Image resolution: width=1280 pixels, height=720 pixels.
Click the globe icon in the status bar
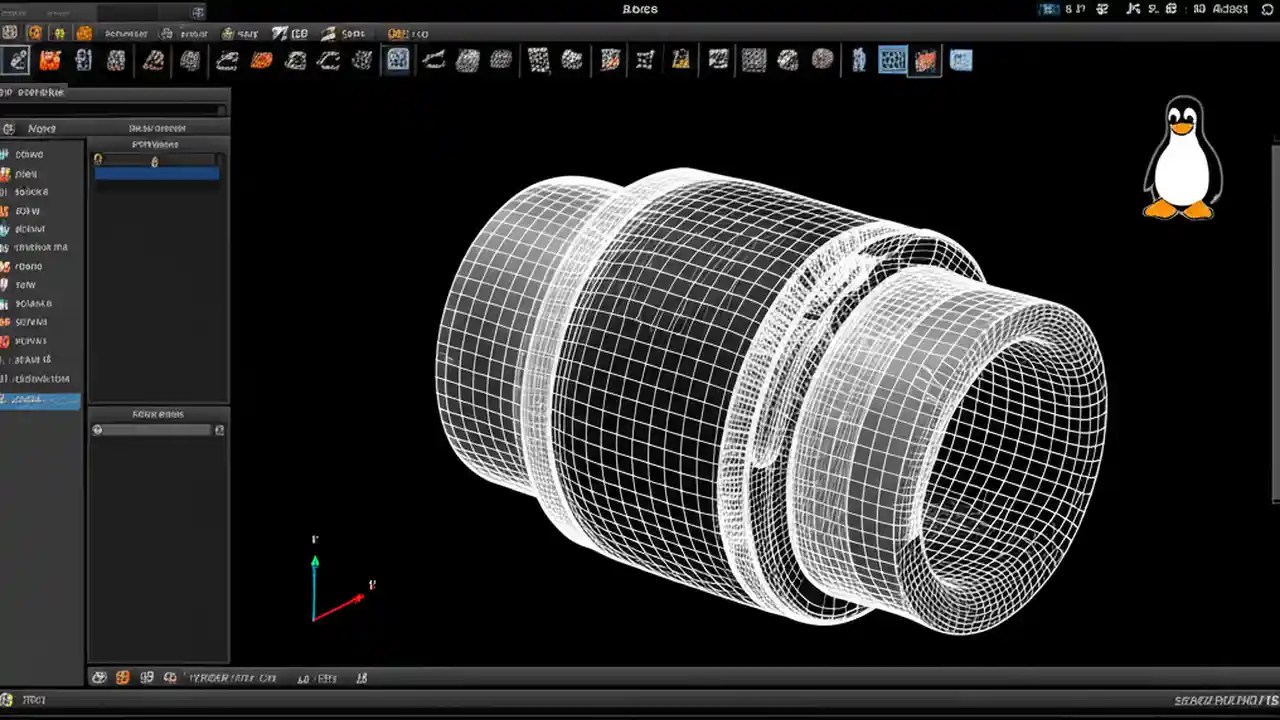click(x=98, y=677)
